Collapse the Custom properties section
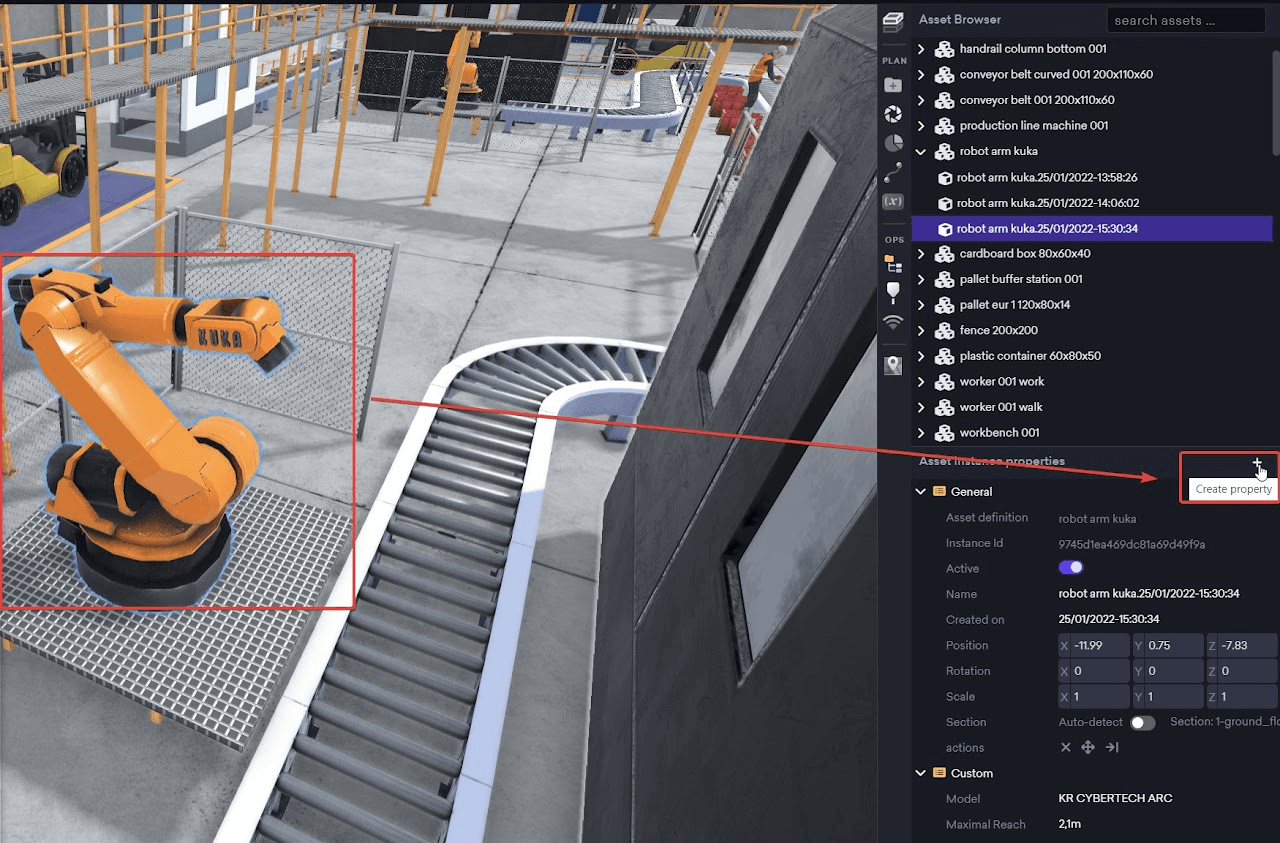 [921, 773]
